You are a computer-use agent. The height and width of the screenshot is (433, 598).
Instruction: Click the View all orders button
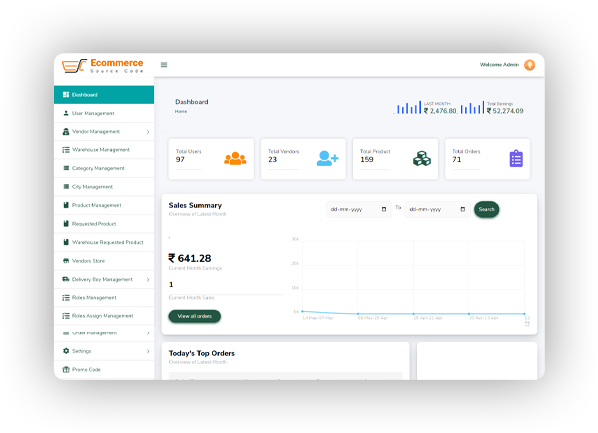pyautogui.click(x=195, y=316)
